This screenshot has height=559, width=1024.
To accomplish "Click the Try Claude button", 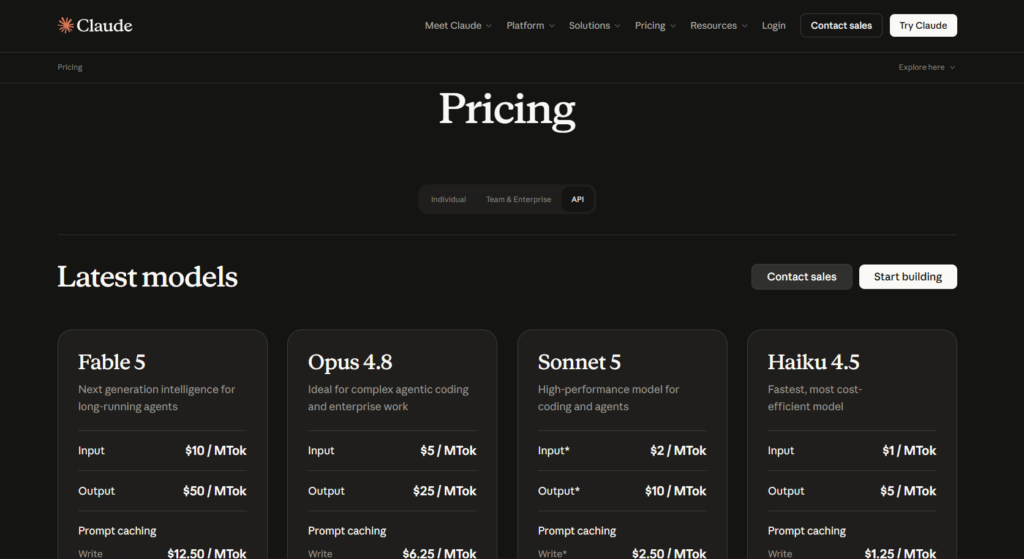I will (923, 25).
